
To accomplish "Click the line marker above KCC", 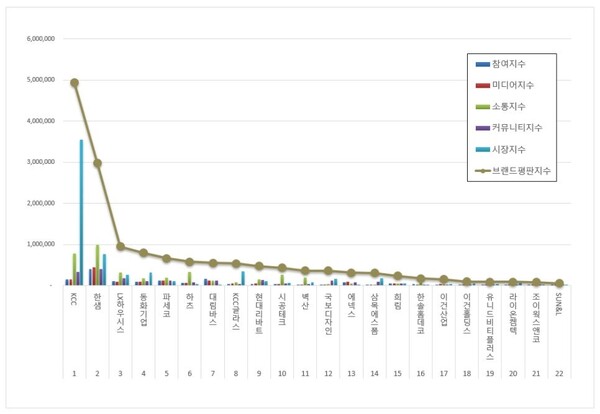I will [75, 83].
